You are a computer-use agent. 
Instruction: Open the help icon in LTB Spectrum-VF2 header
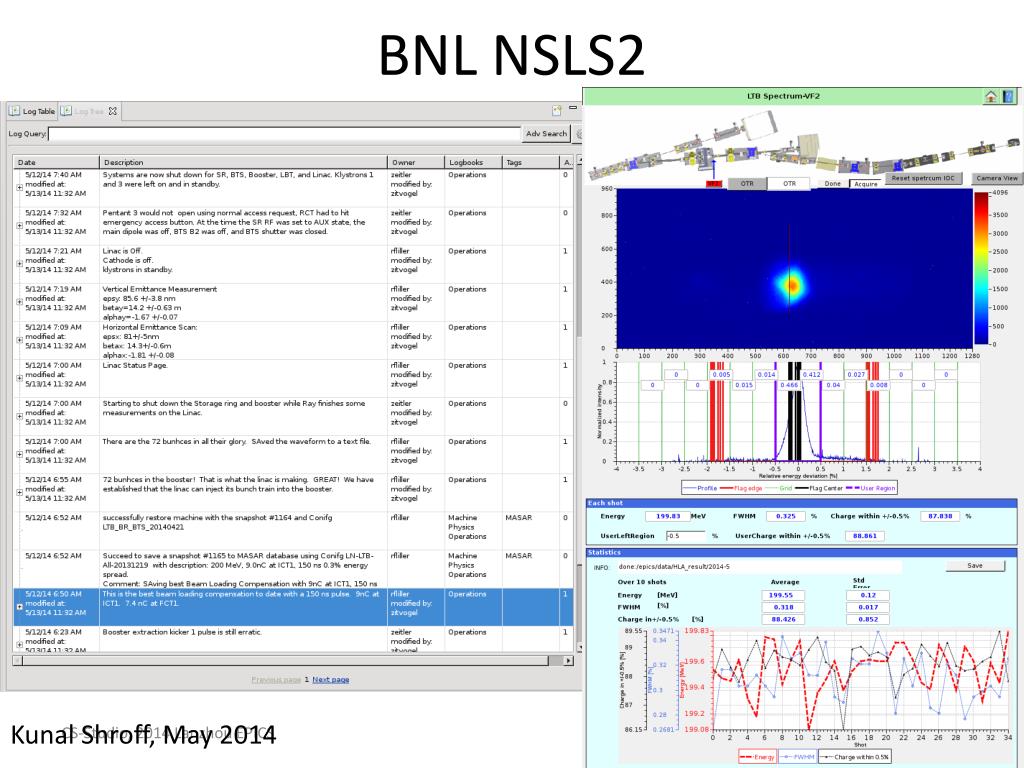(1008, 97)
